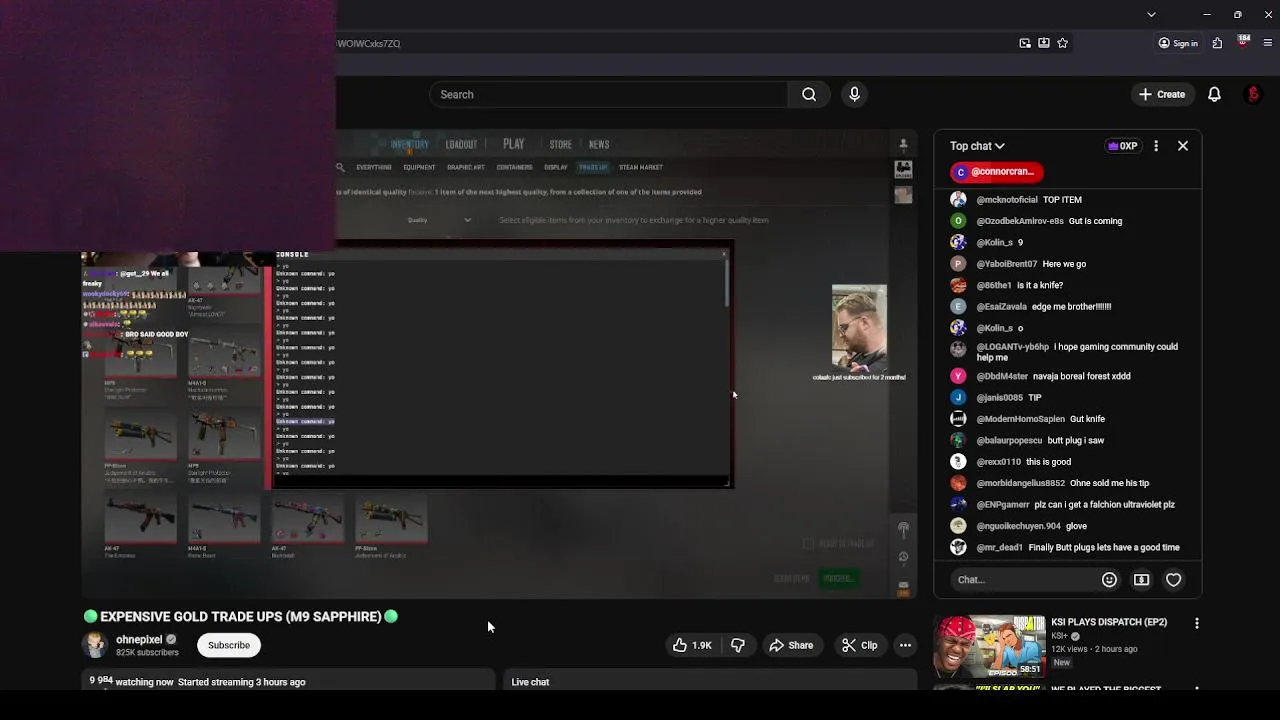The width and height of the screenshot is (1280, 720).
Task: Click the in-game green Proceed button
Action: 838,578
